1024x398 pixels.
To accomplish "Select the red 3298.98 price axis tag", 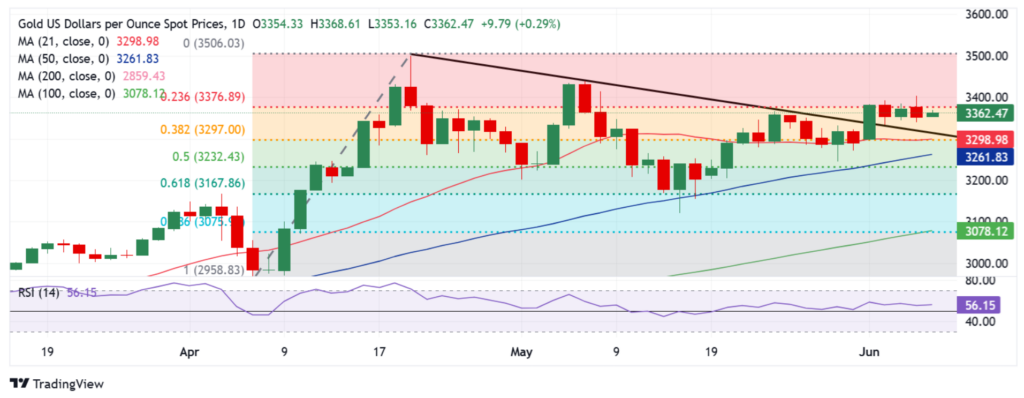I will (x=985, y=140).
